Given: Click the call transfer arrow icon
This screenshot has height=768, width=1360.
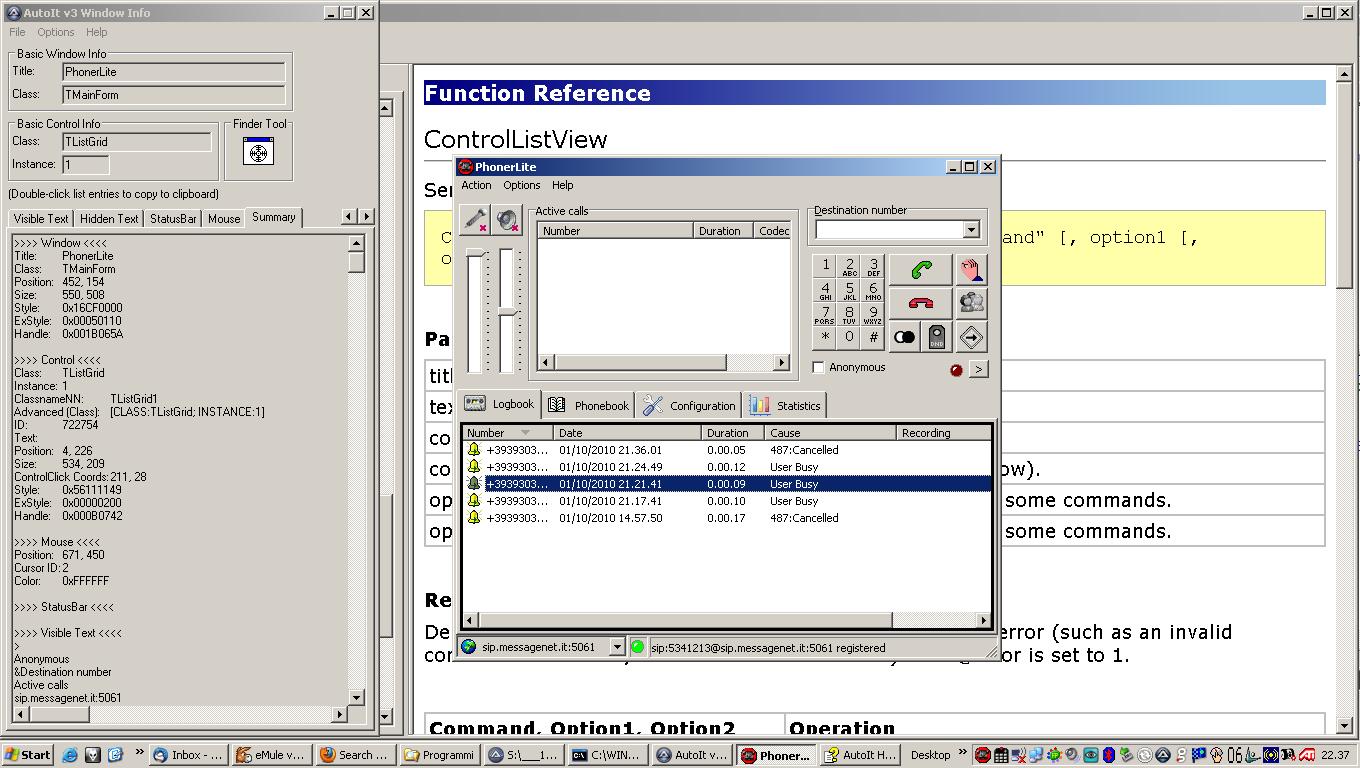Looking at the screenshot, I should pos(970,337).
